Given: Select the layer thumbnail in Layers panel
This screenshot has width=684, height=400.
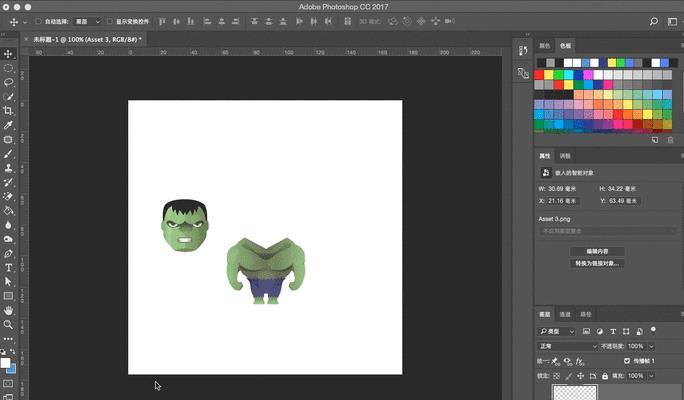Looking at the screenshot, I should (575, 392).
